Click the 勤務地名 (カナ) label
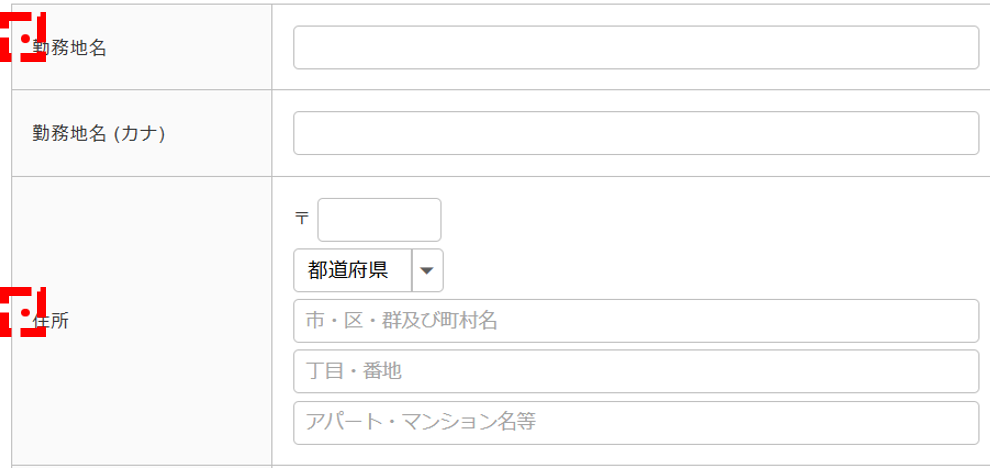The width and height of the screenshot is (990, 468). pos(98,133)
